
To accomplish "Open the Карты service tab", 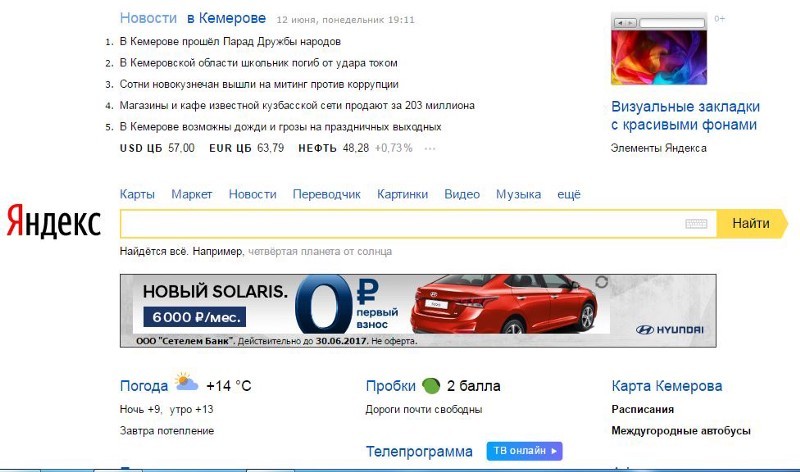I will (137, 194).
